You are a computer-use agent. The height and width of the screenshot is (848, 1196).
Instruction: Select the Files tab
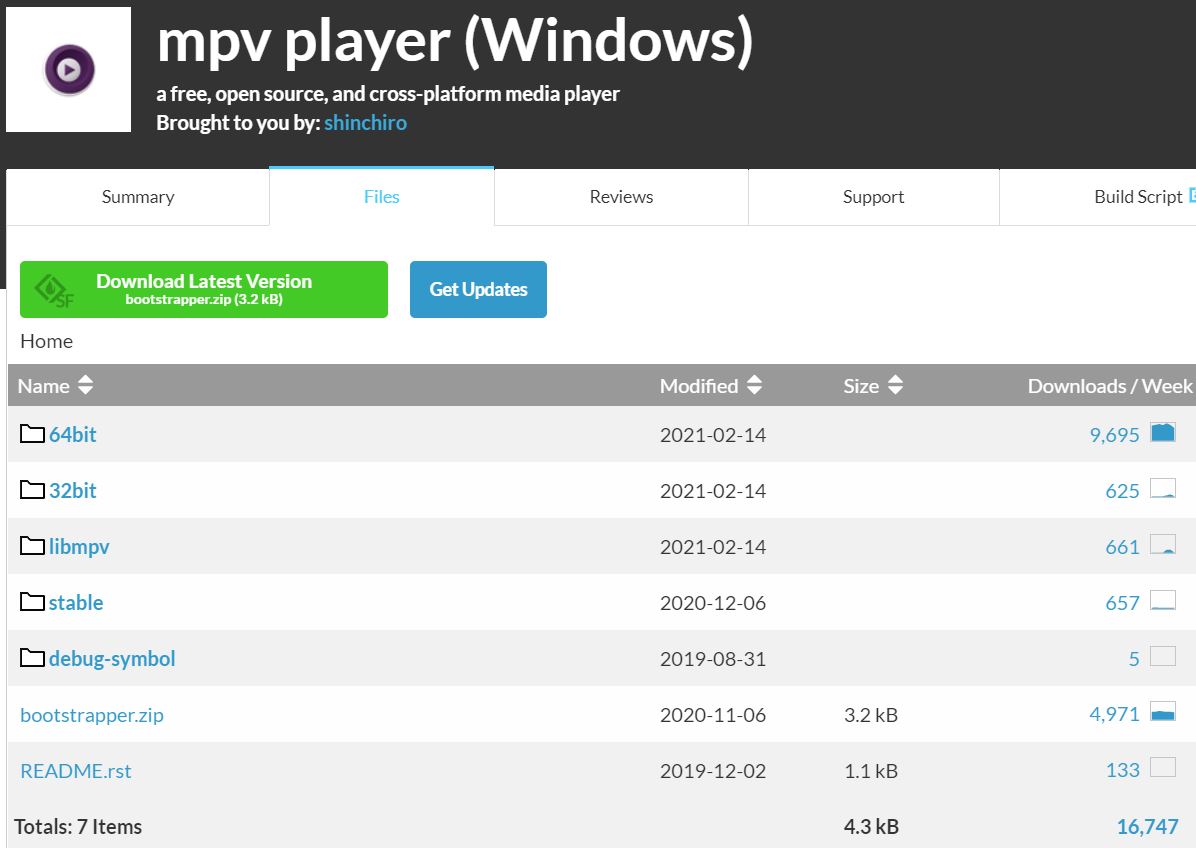[381, 197]
